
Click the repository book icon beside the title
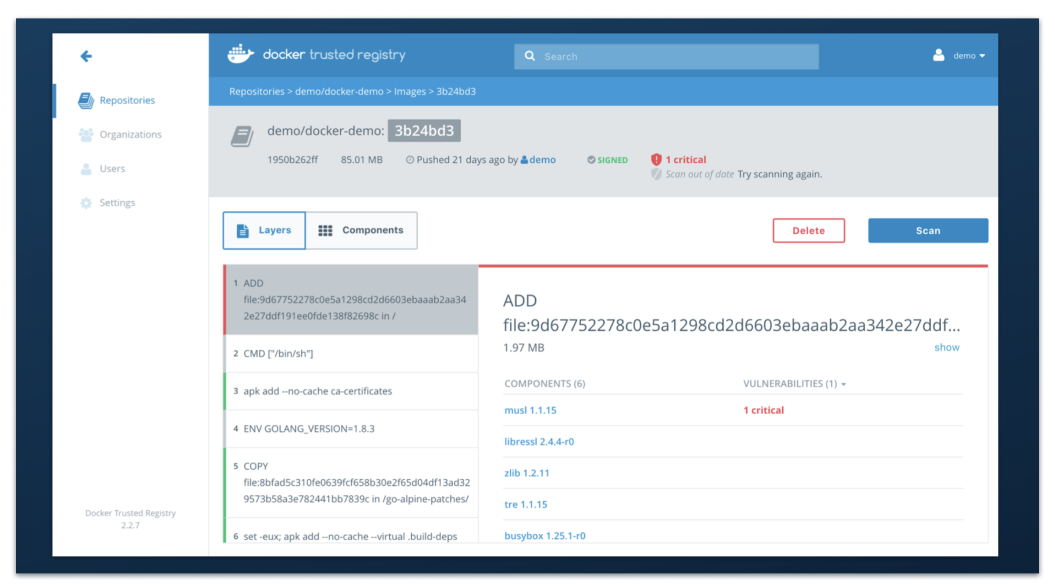[242, 137]
